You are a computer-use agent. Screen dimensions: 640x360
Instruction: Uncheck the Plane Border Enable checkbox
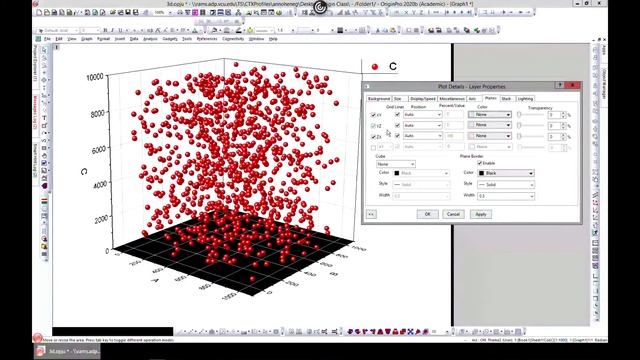(480, 163)
